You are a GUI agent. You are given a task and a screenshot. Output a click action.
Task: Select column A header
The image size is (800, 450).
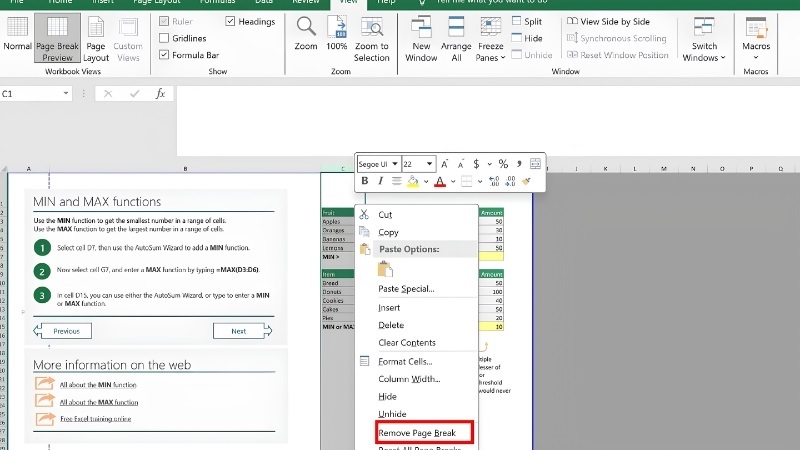pos(29,168)
